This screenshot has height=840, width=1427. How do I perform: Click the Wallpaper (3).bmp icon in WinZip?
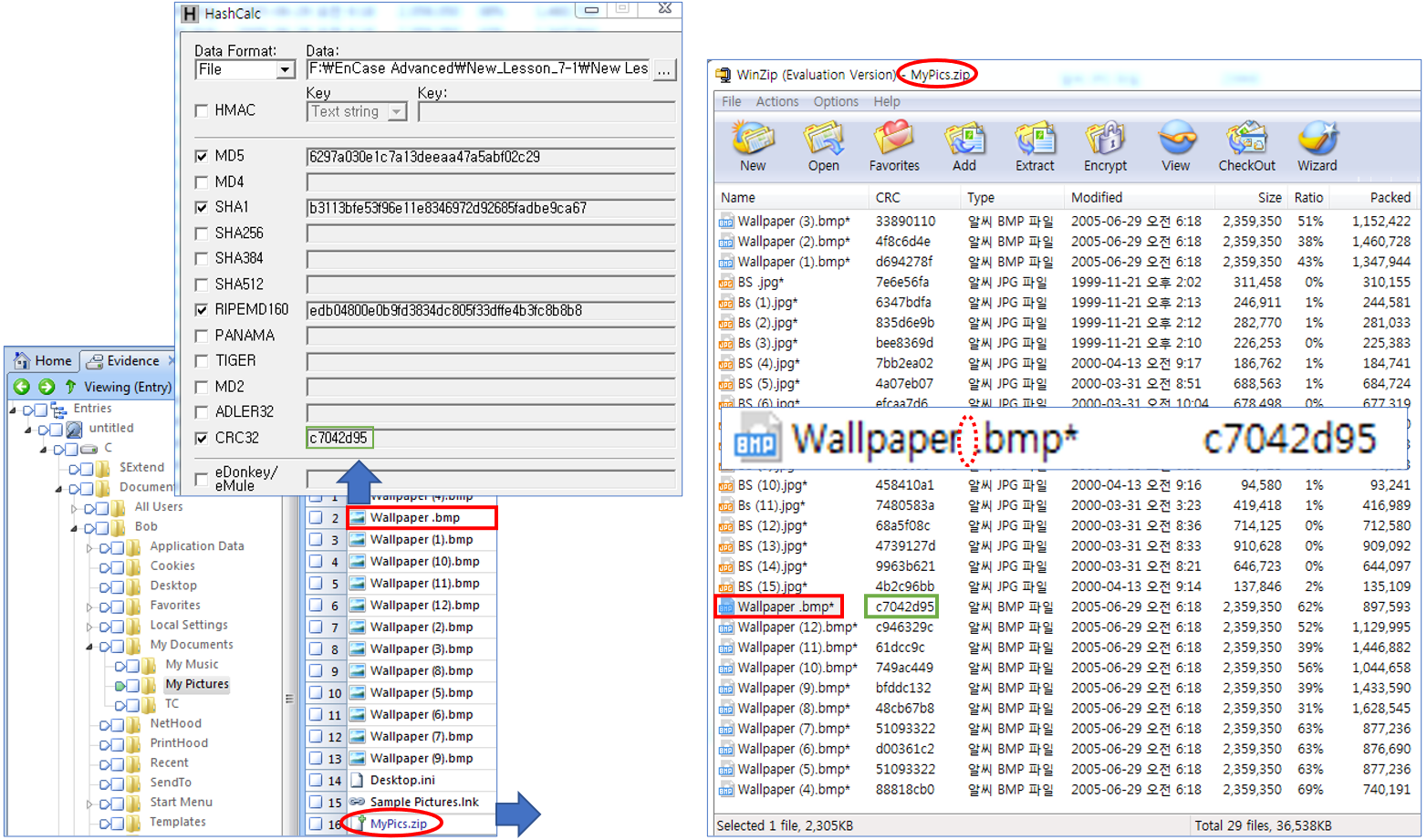725,222
